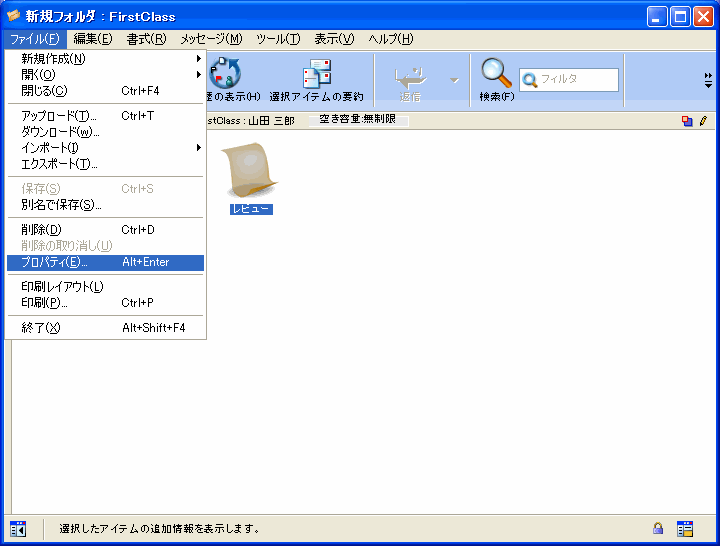Click the overlapping squares icon in info bar

[x=687, y=121]
